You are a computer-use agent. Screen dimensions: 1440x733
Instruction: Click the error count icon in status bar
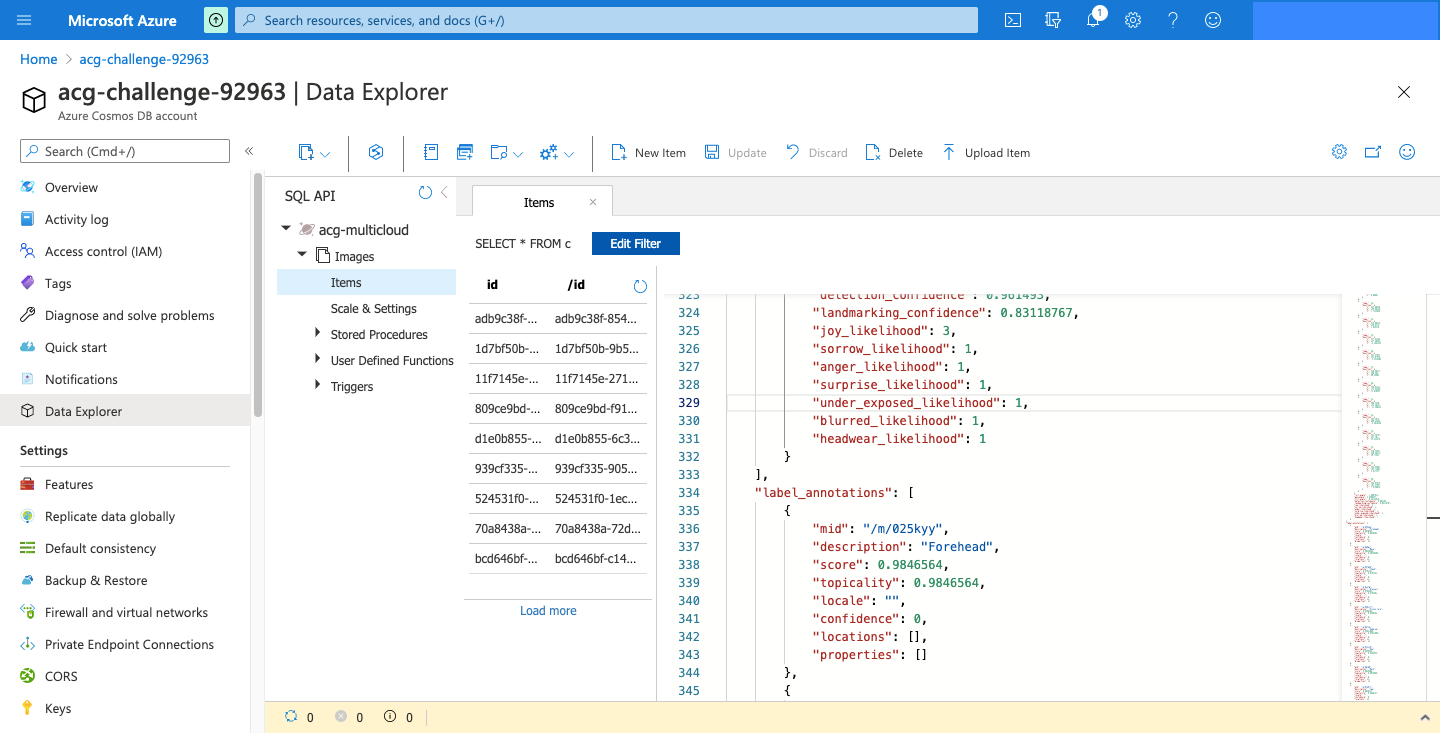click(x=341, y=716)
